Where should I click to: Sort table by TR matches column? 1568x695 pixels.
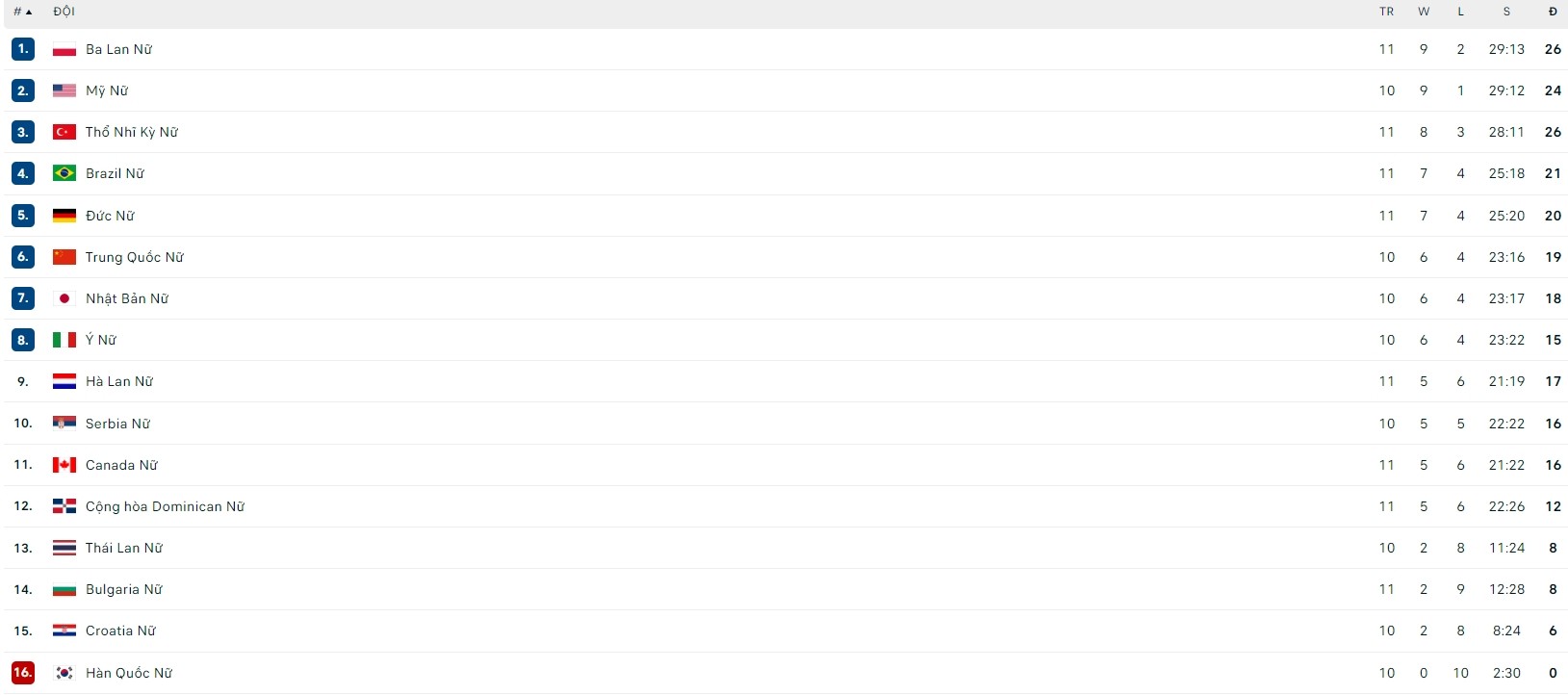[x=1386, y=12]
